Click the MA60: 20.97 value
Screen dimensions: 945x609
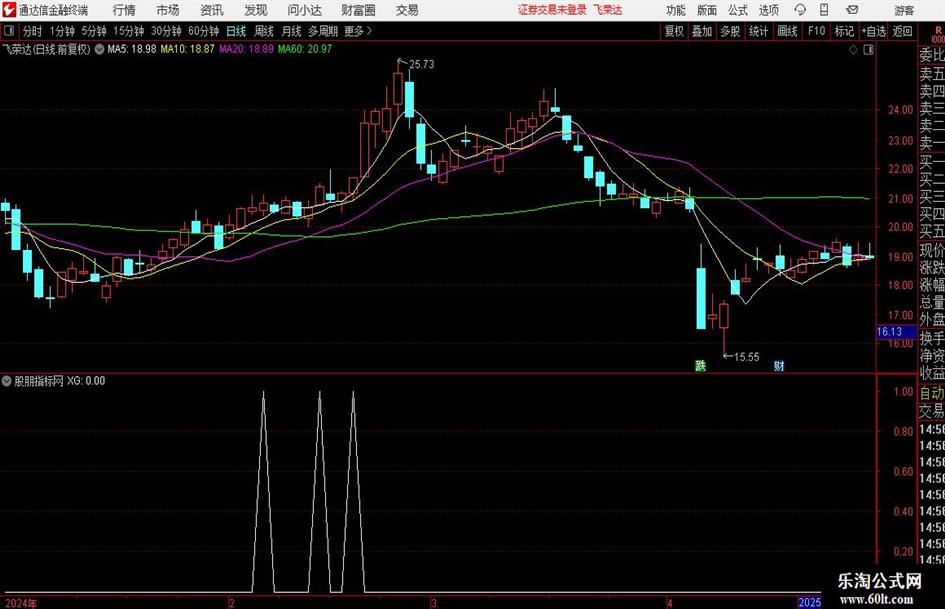305,49
